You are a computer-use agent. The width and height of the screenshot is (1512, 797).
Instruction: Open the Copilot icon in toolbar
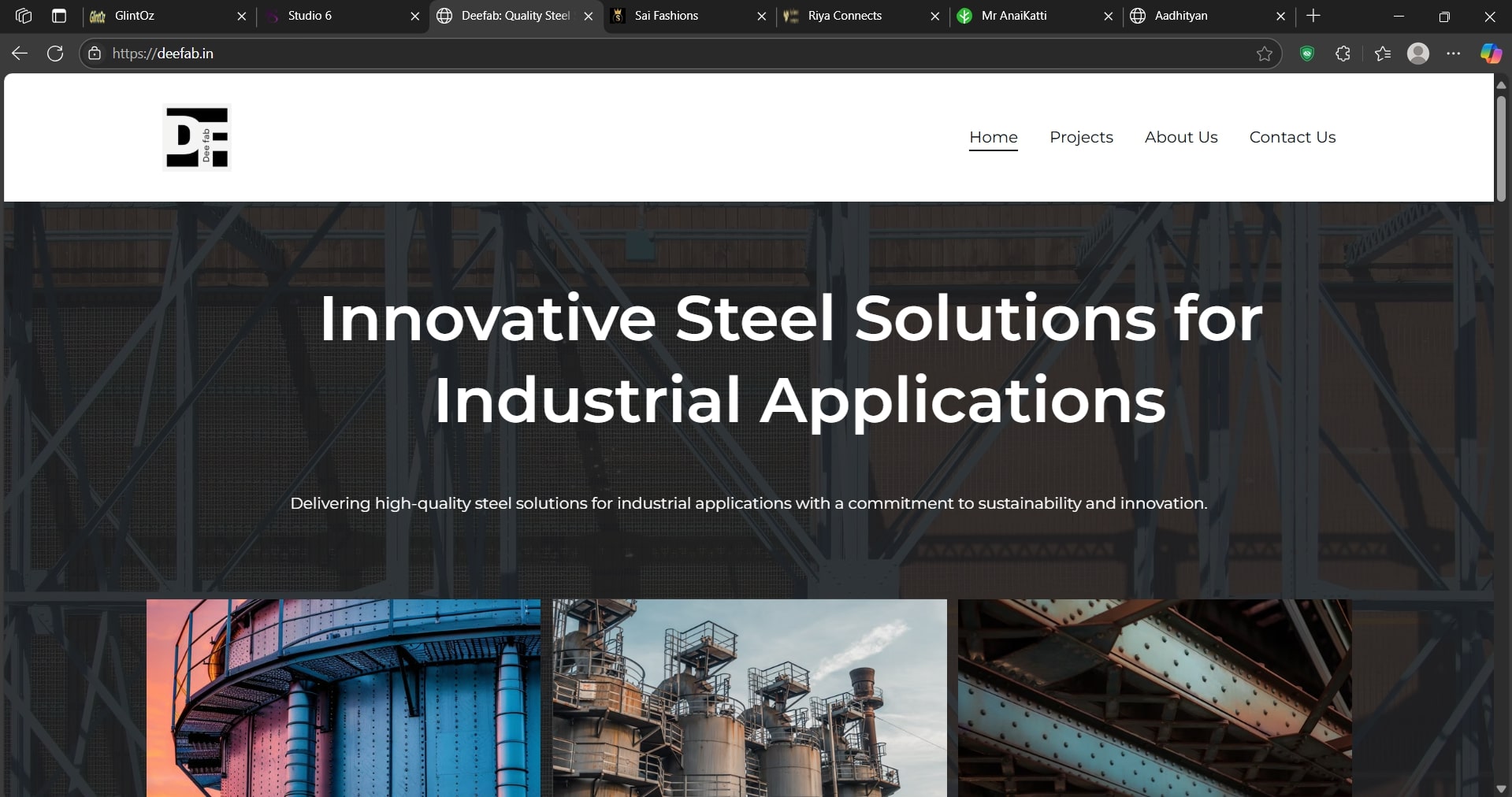click(1490, 54)
